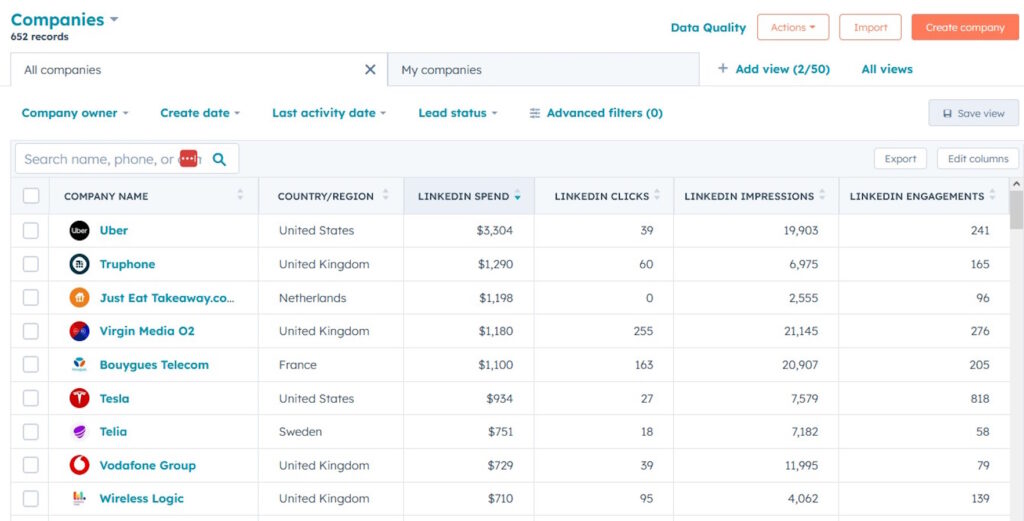
Task: Click the vertical table scrollbar thumb
Action: tap(1016, 210)
